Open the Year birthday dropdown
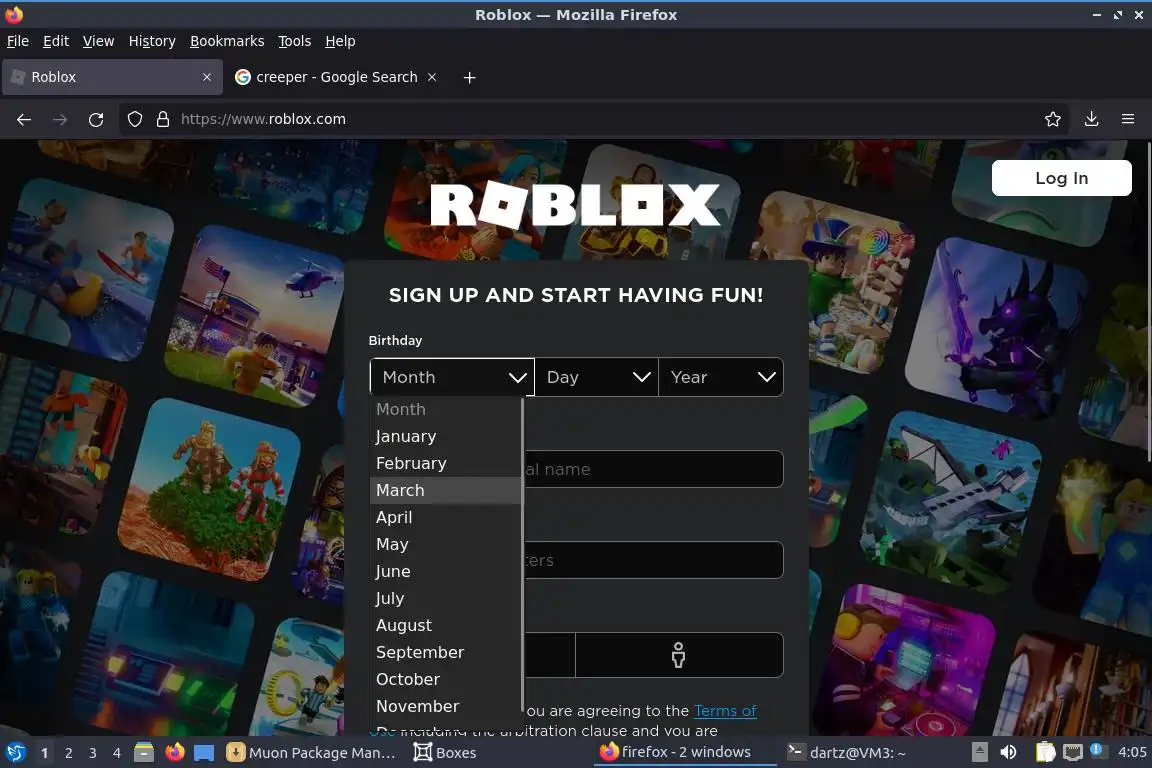Image resolution: width=1152 pixels, height=768 pixels. tap(721, 377)
